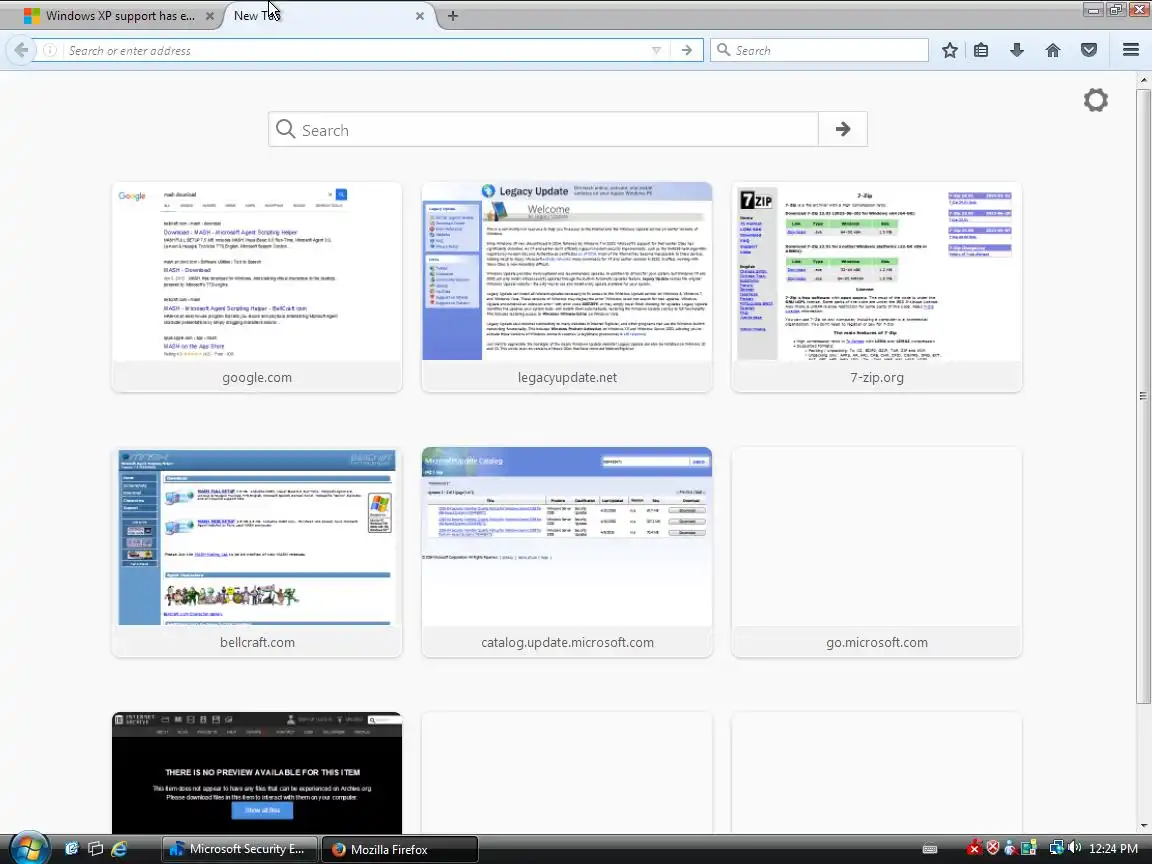Viewport: 1152px width, 864px height.
Task: Show site identity info icon in address bar
Action: click(x=50, y=50)
